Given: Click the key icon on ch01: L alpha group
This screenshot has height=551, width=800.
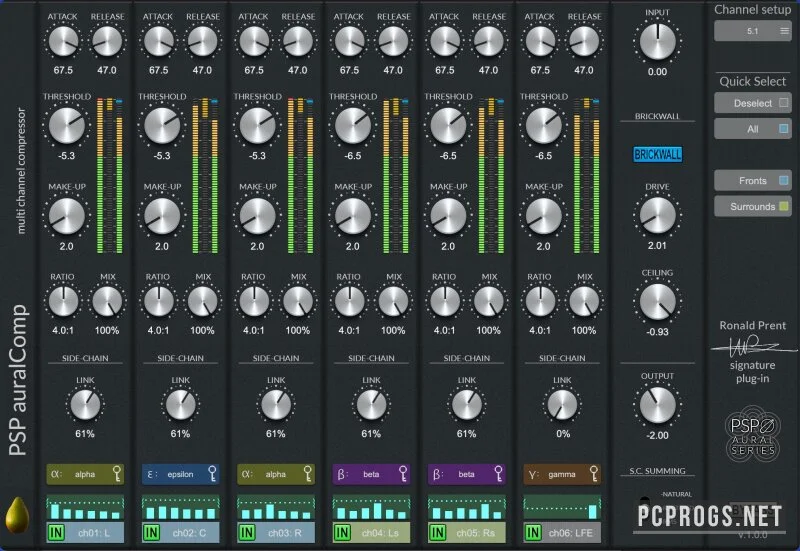Looking at the screenshot, I should (x=117, y=474).
